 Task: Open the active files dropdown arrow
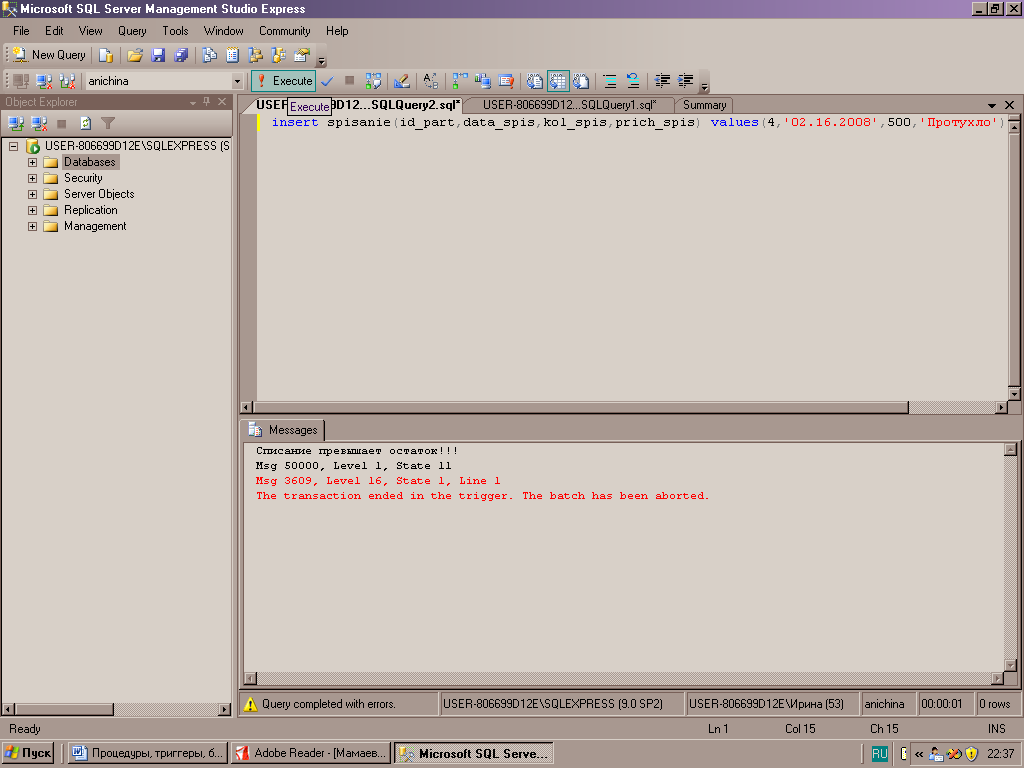pos(991,105)
